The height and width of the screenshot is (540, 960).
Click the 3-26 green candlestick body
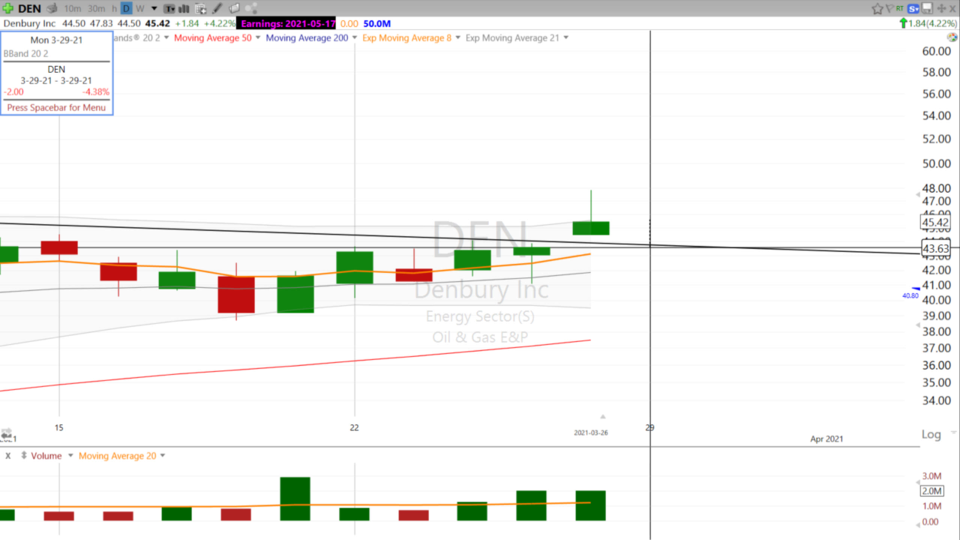click(591, 228)
